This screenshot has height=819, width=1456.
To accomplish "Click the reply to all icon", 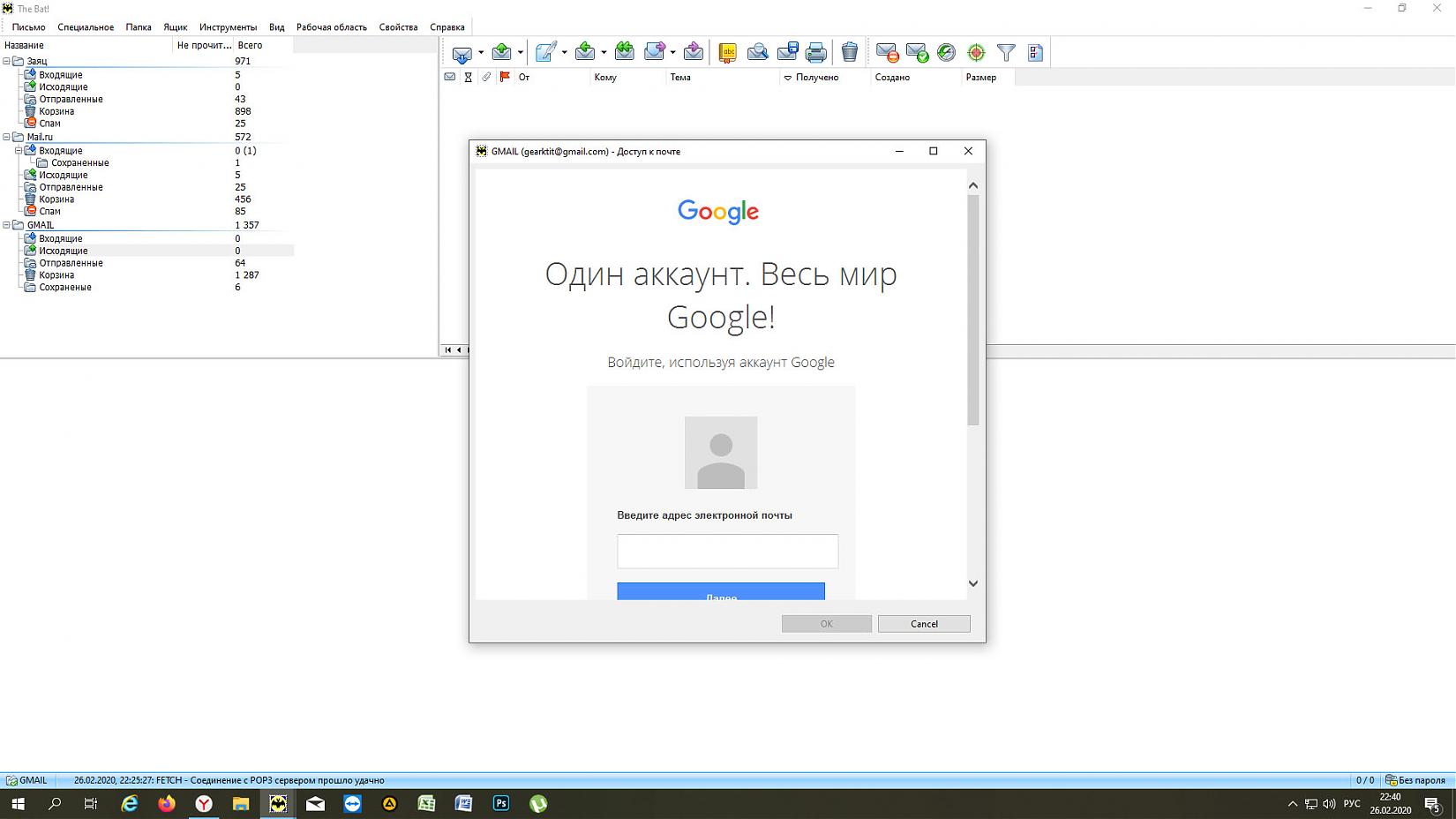I will pos(625,53).
